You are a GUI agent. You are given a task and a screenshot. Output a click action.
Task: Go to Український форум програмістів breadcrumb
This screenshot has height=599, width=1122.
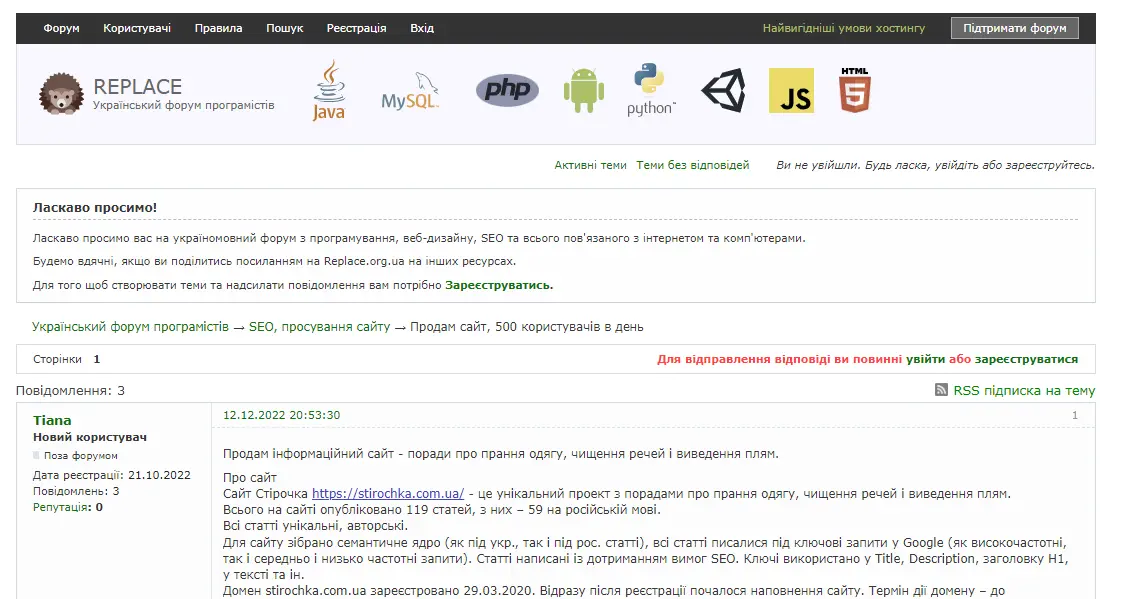click(130, 326)
